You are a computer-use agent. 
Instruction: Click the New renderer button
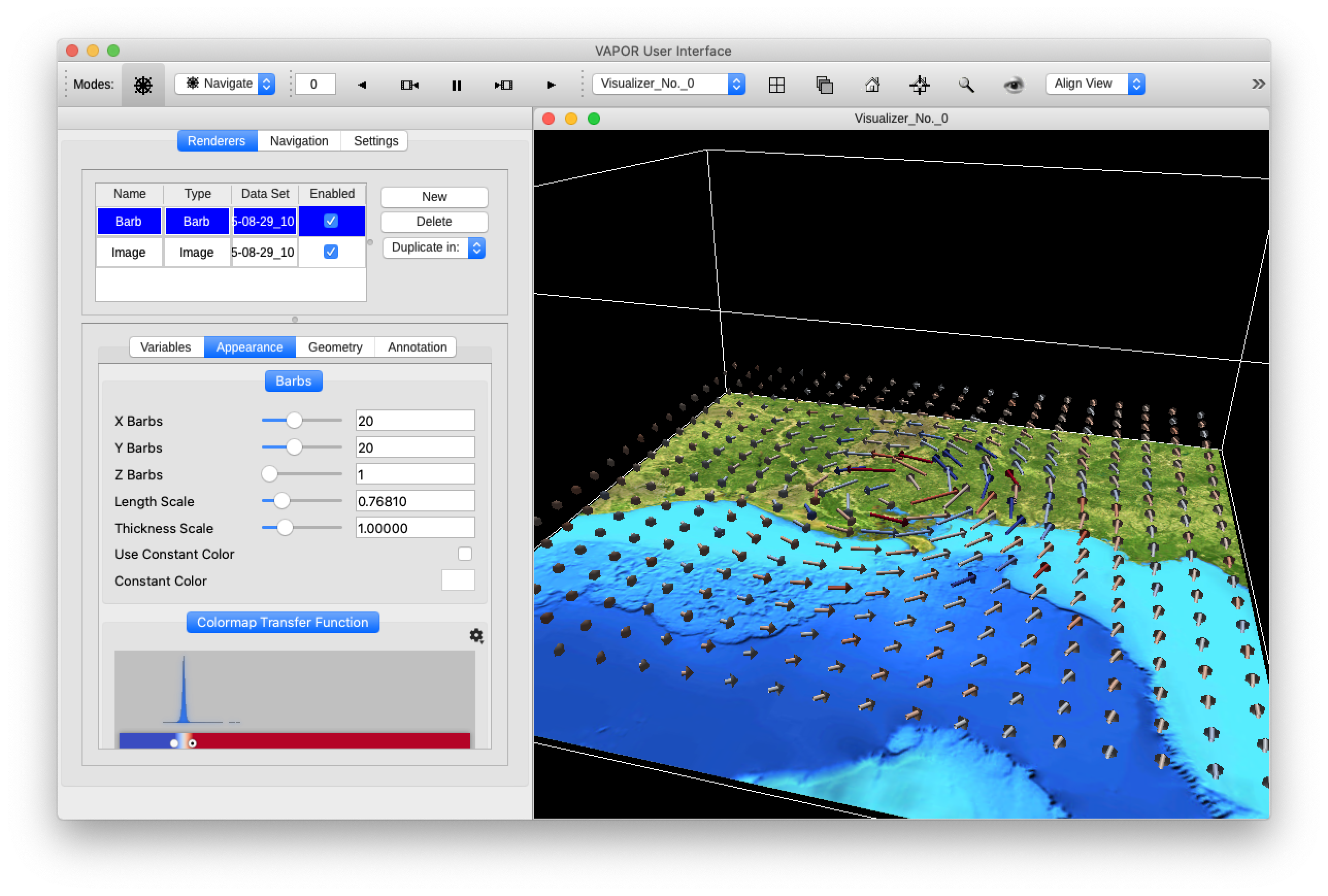point(434,196)
